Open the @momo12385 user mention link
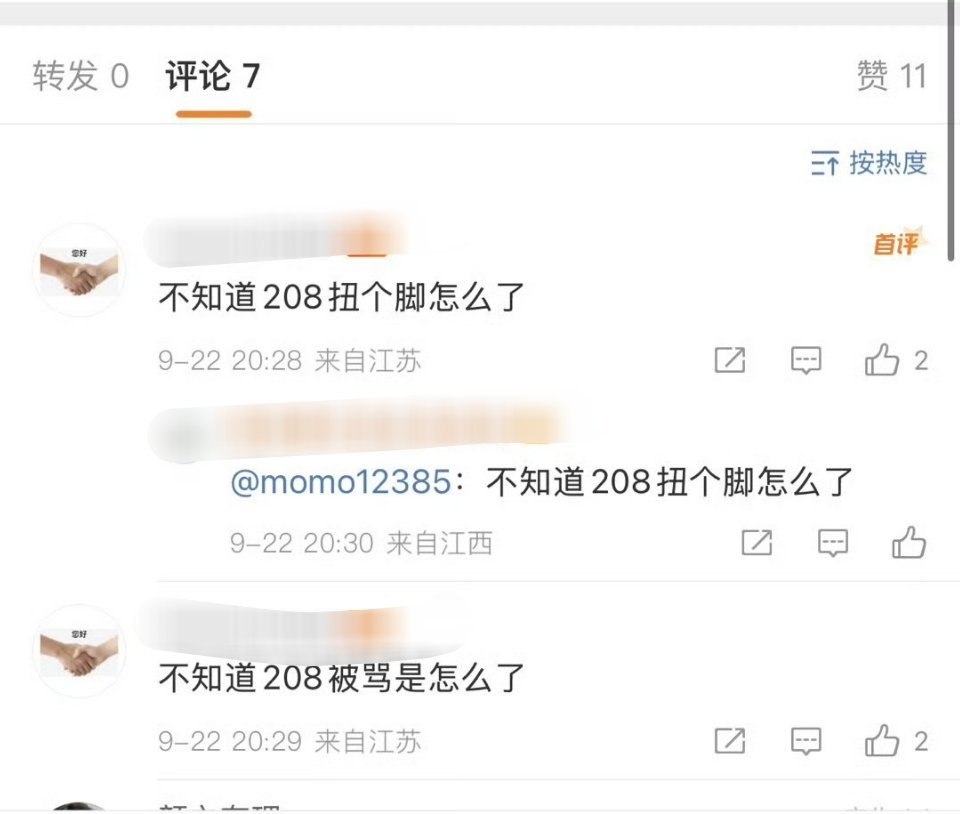 [x=341, y=482]
